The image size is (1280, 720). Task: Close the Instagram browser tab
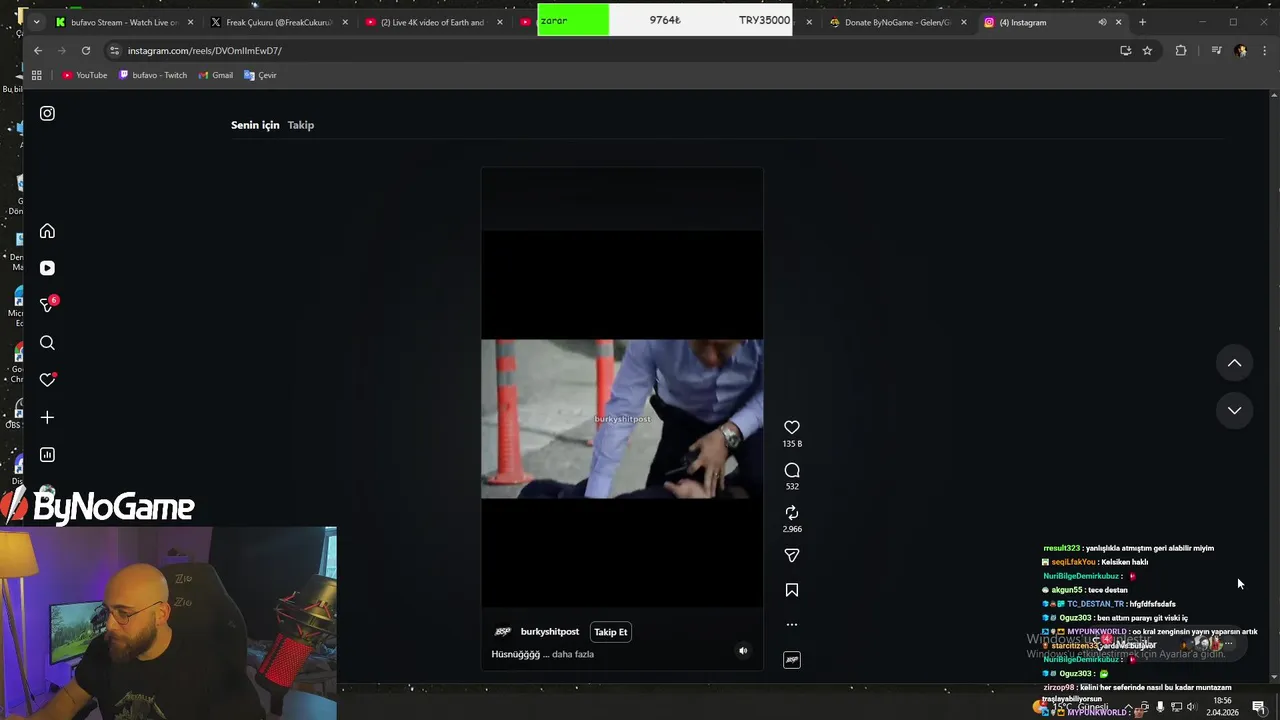[x=1118, y=22]
